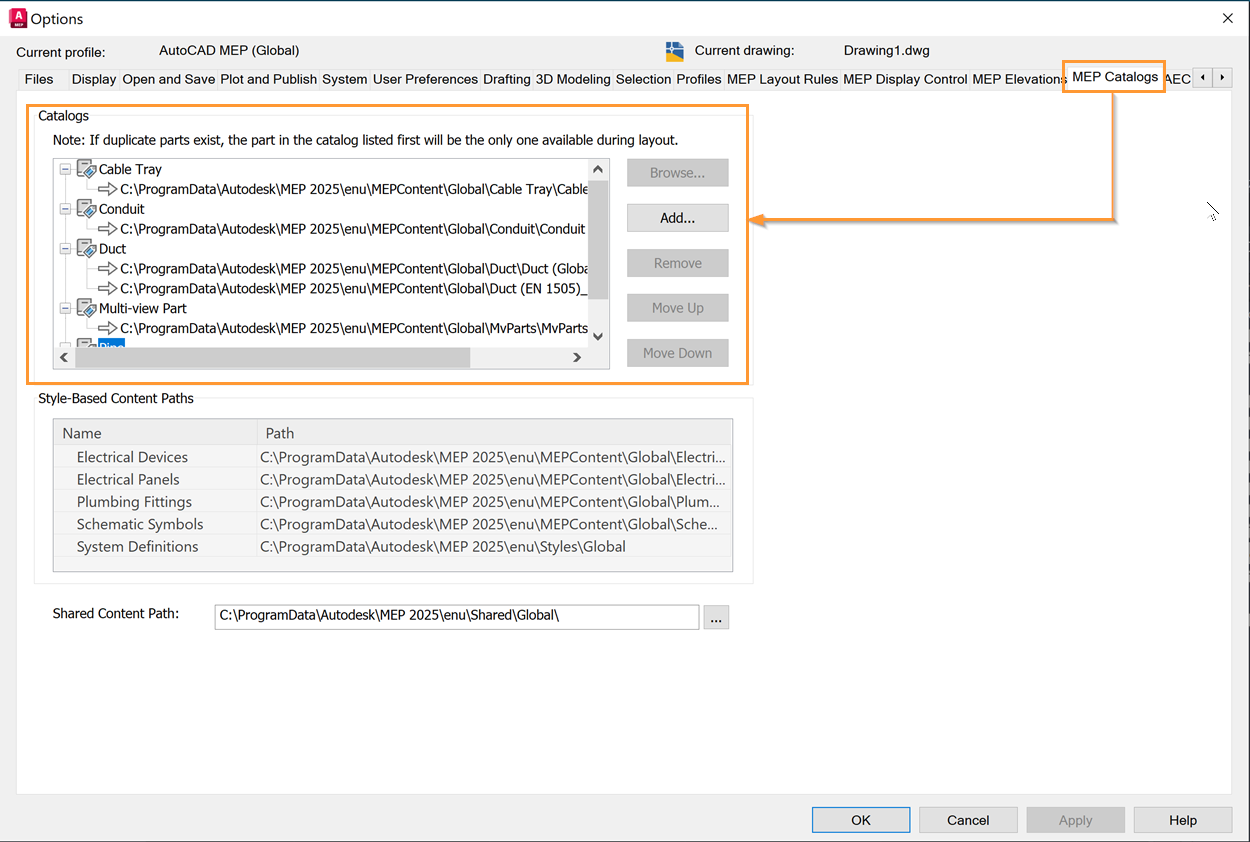Click the catalog list up arrow

coord(598,170)
